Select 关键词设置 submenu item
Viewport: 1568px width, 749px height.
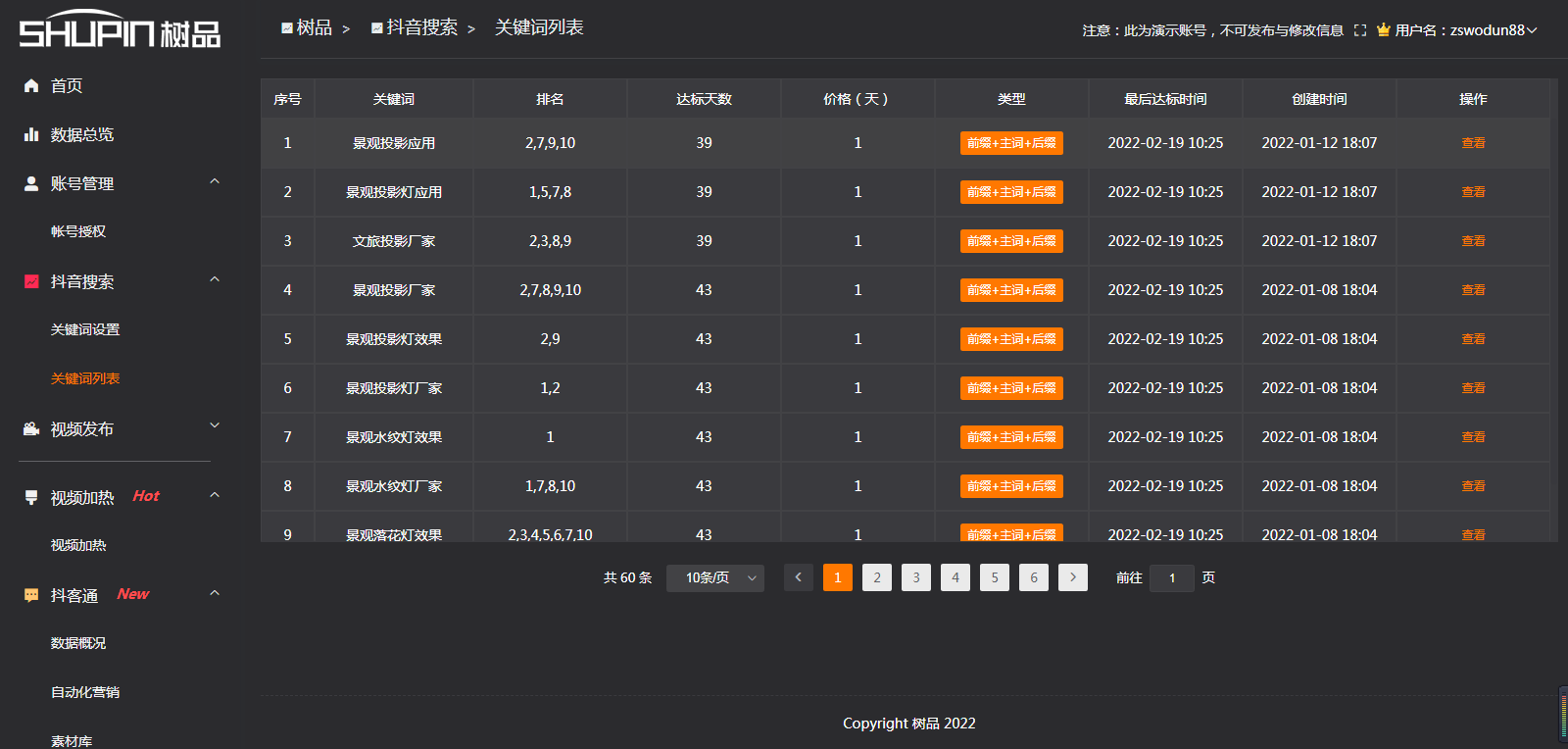tap(85, 329)
